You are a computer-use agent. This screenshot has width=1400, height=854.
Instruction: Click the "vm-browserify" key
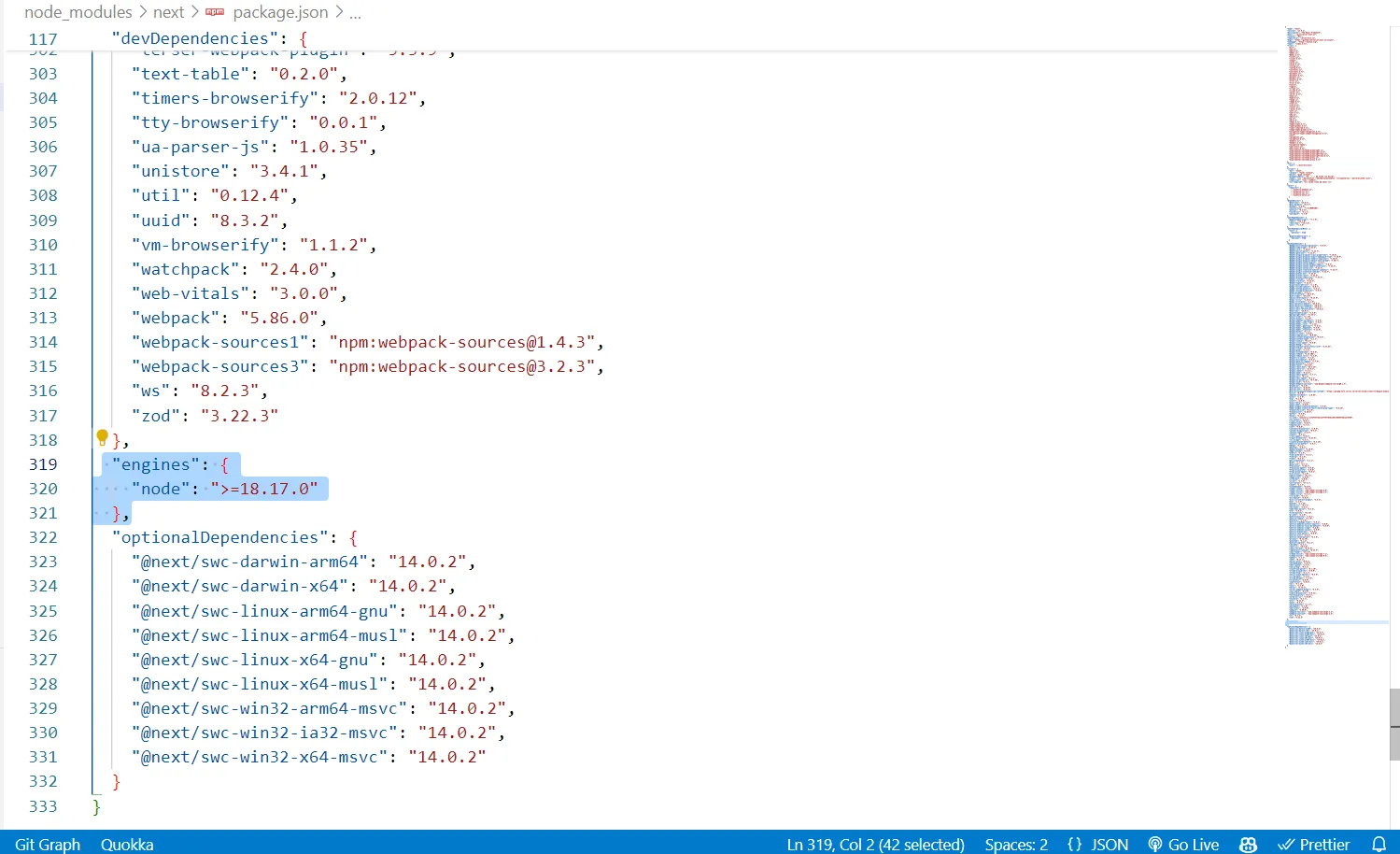click(x=205, y=245)
